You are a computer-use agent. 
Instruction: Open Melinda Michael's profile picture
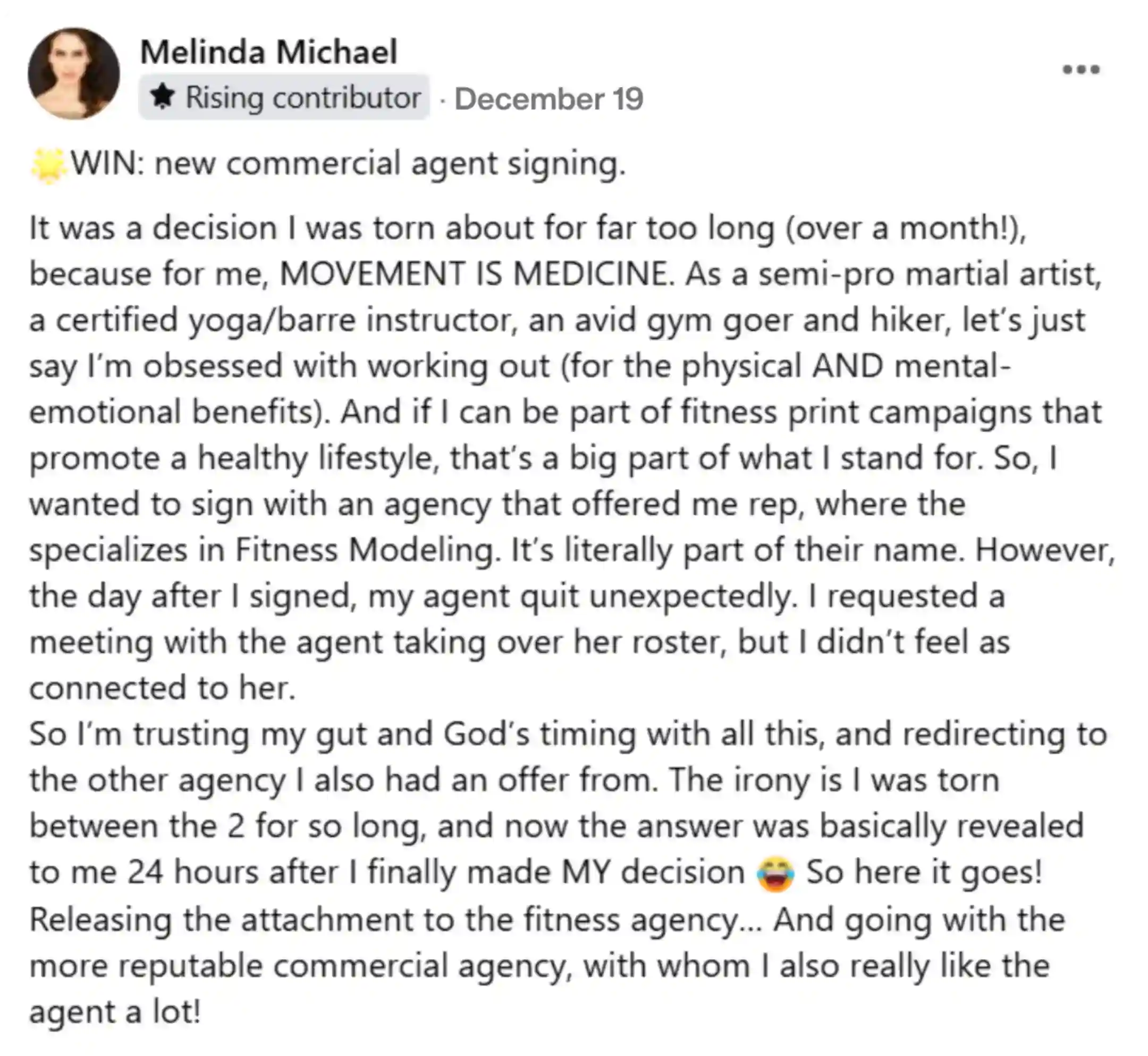coord(74,73)
